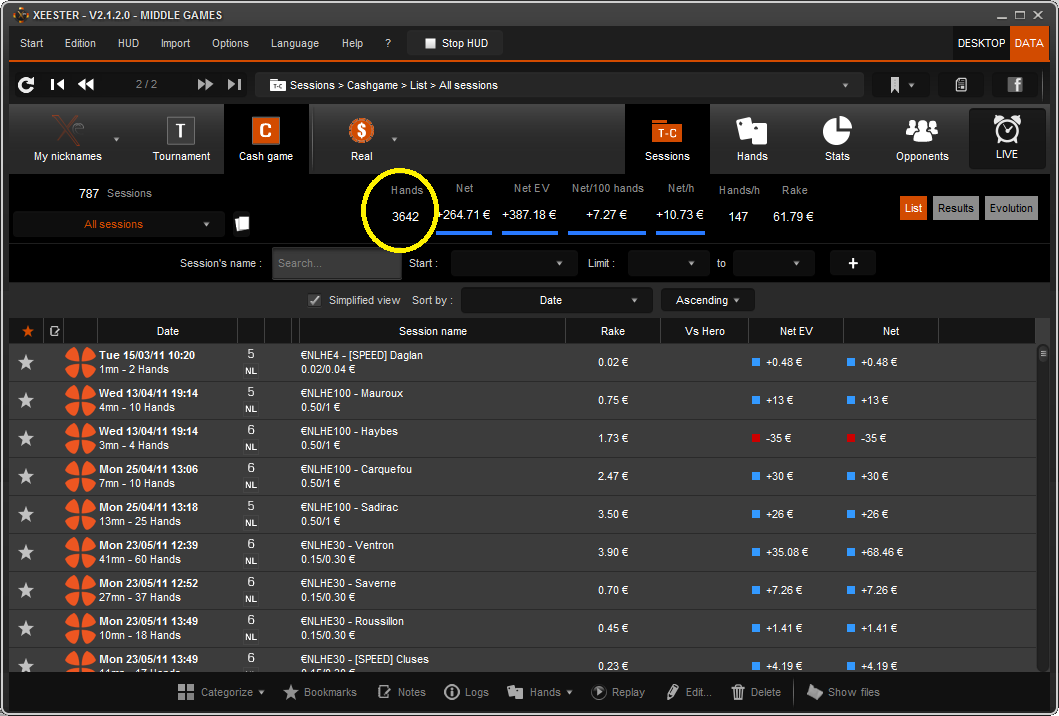1059x716 pixels.
Task: Click Show files in bottom toolbar
Action: (x=844, y=692)
